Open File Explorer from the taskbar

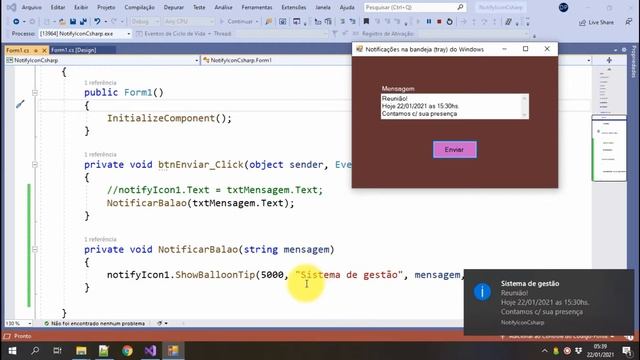[x=81, y=351]
